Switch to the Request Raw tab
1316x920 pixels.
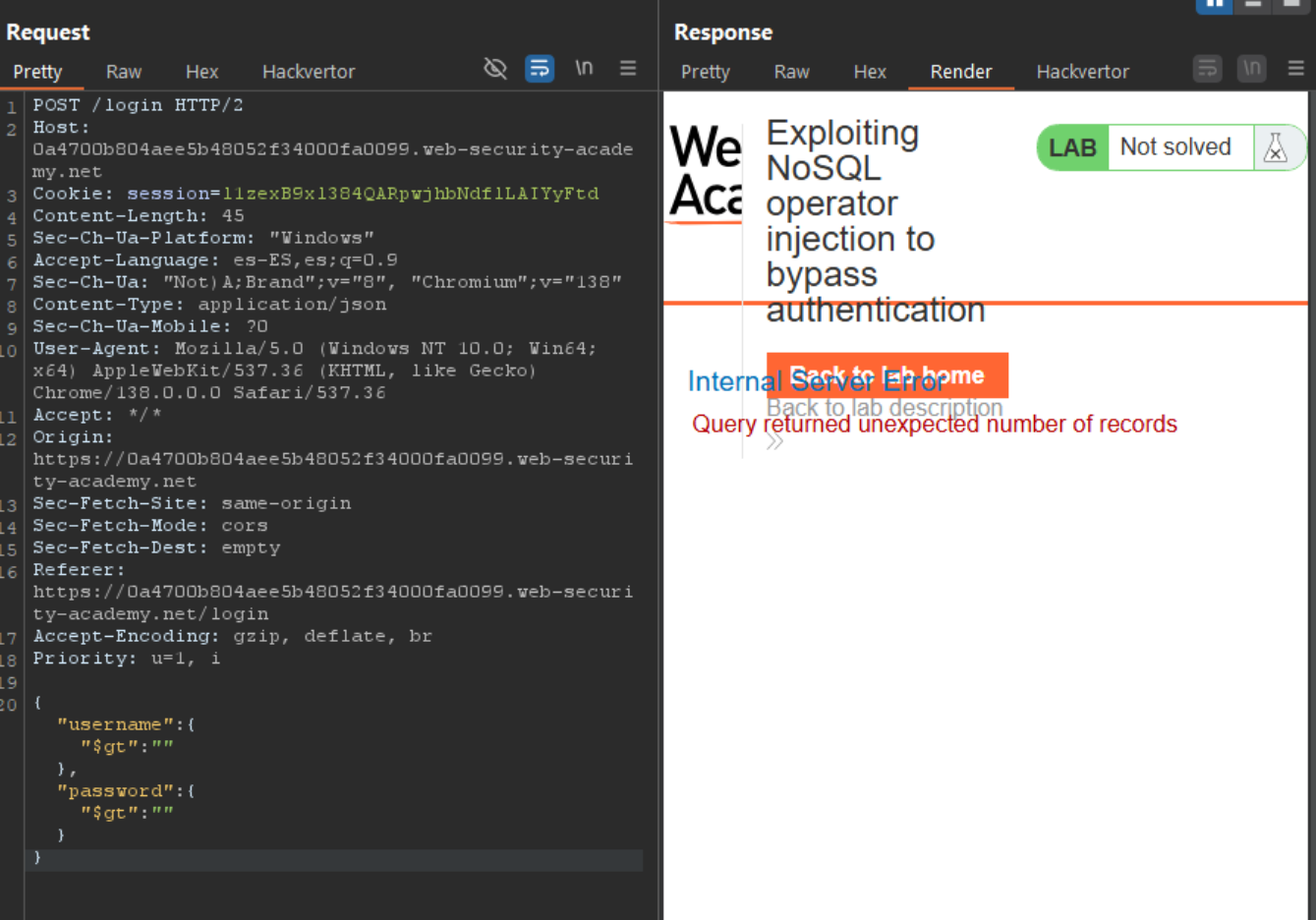click(124, 72)
